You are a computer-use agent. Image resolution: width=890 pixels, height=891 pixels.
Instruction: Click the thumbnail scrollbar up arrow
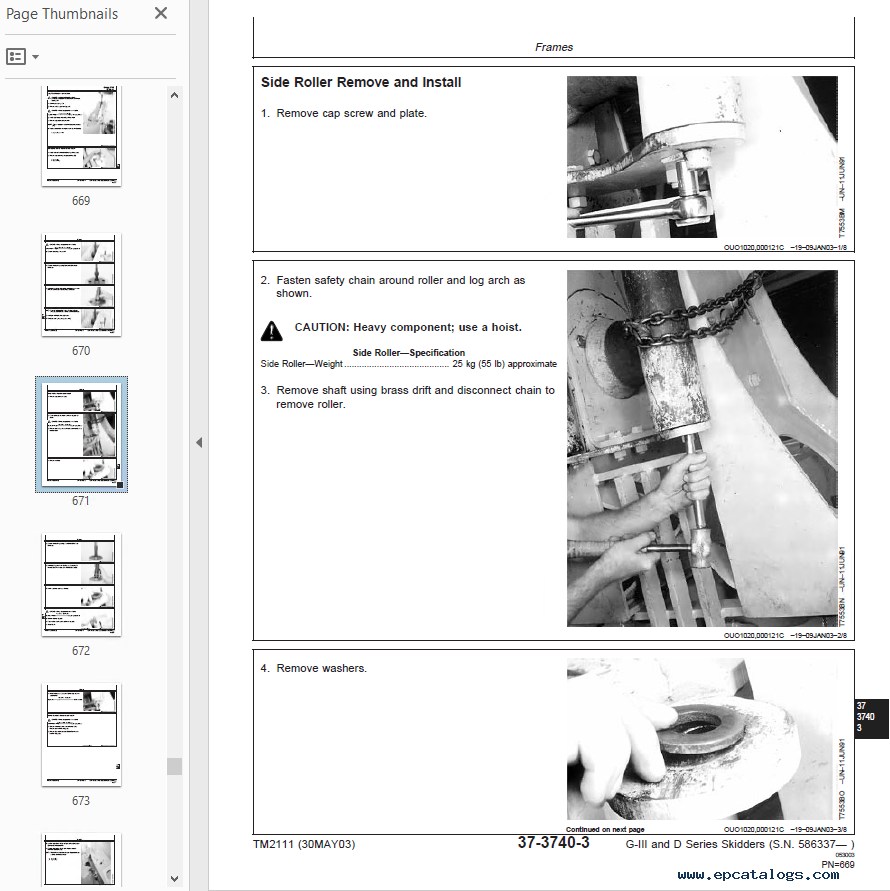(x=174, y=95)
